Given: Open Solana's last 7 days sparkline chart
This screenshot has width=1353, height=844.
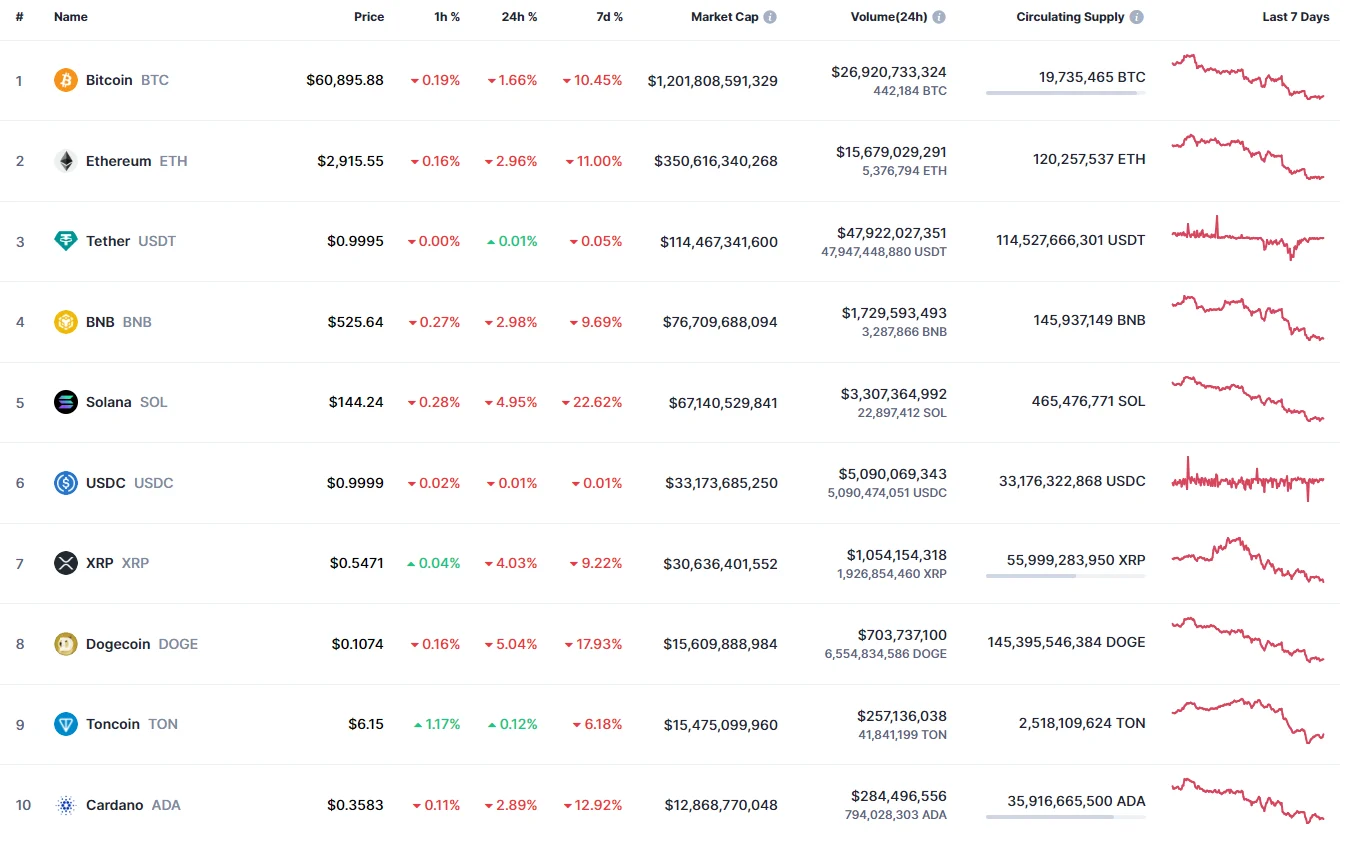Looking at the screenshot, I should click(x=1247, y=399).
